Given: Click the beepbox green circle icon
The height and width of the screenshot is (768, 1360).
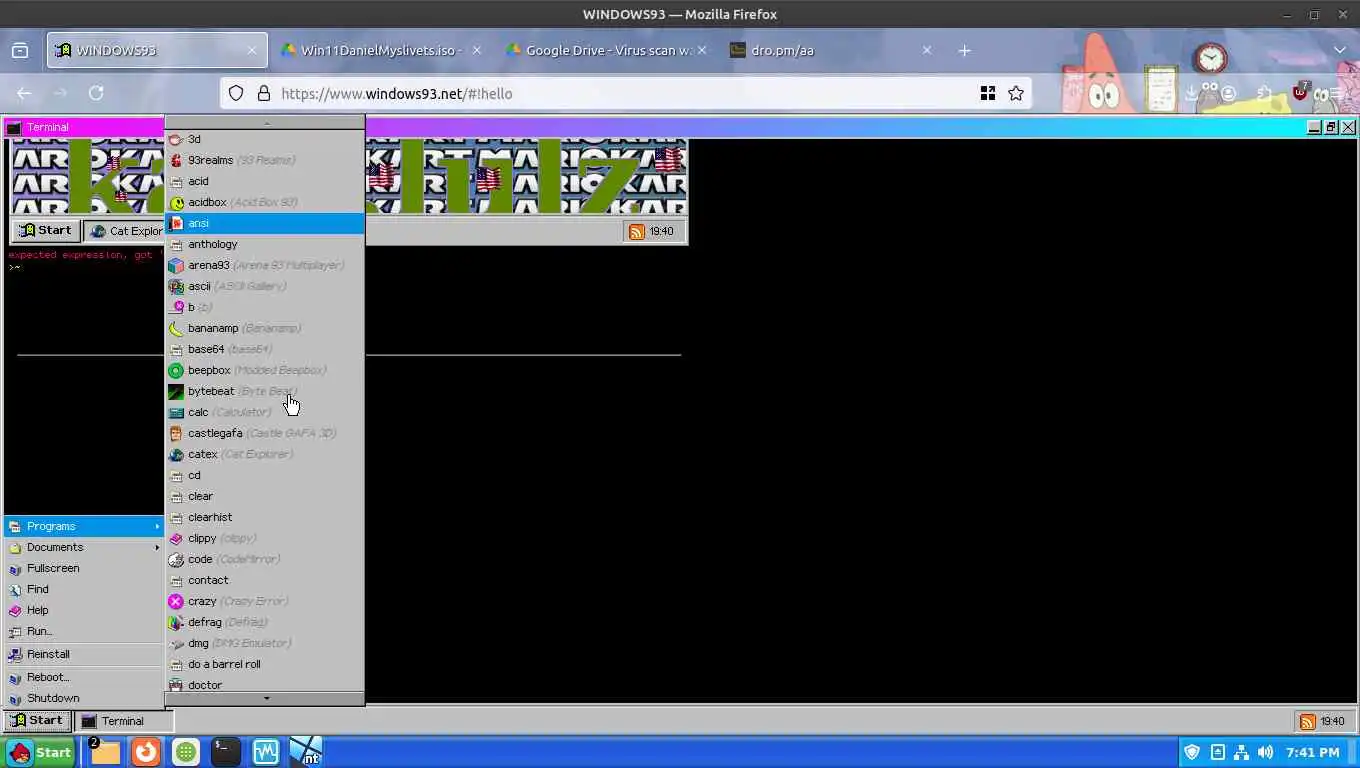Looking at the screenshot, I should 176,371.
